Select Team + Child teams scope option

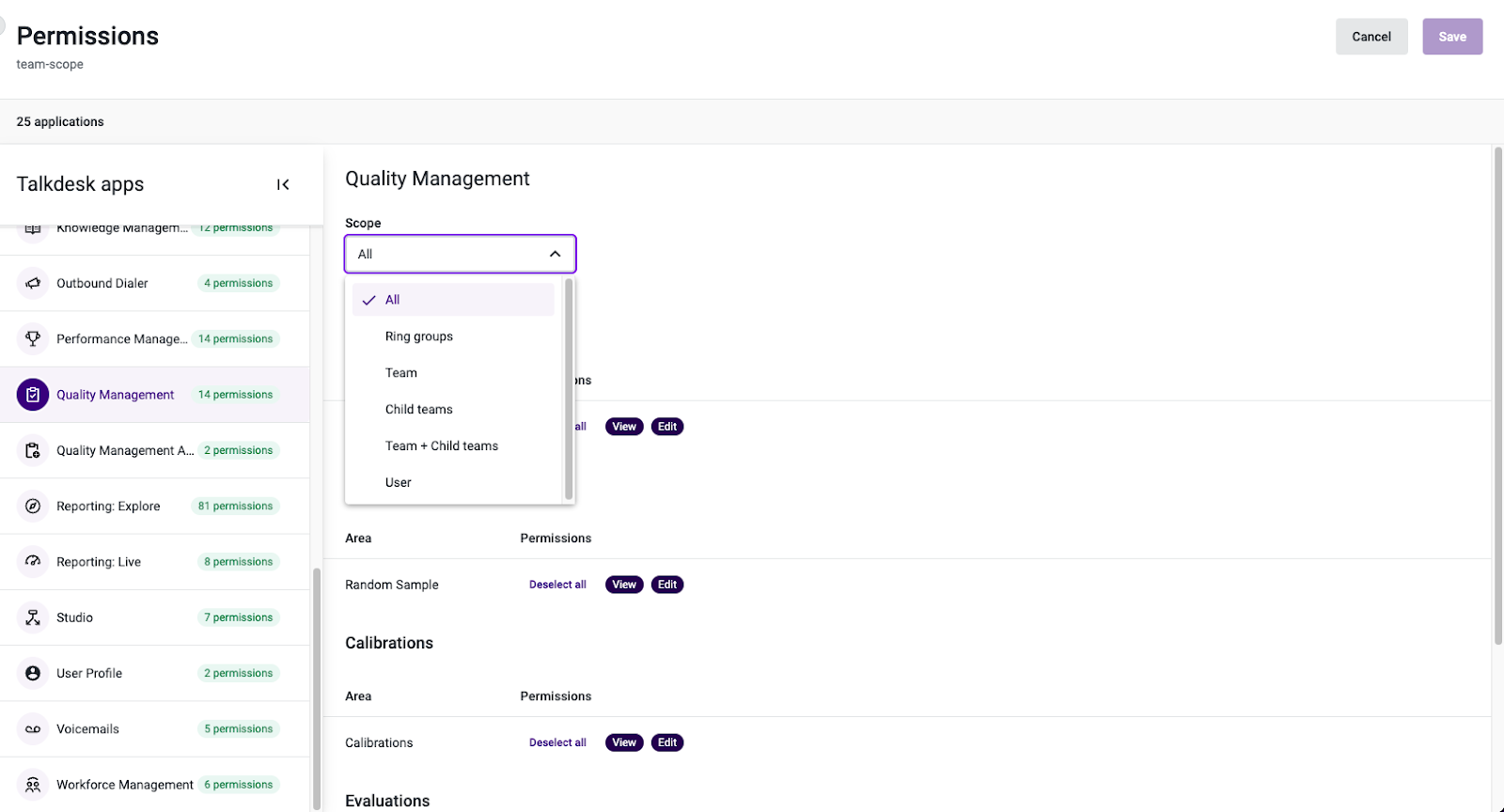tap(453, 446)
